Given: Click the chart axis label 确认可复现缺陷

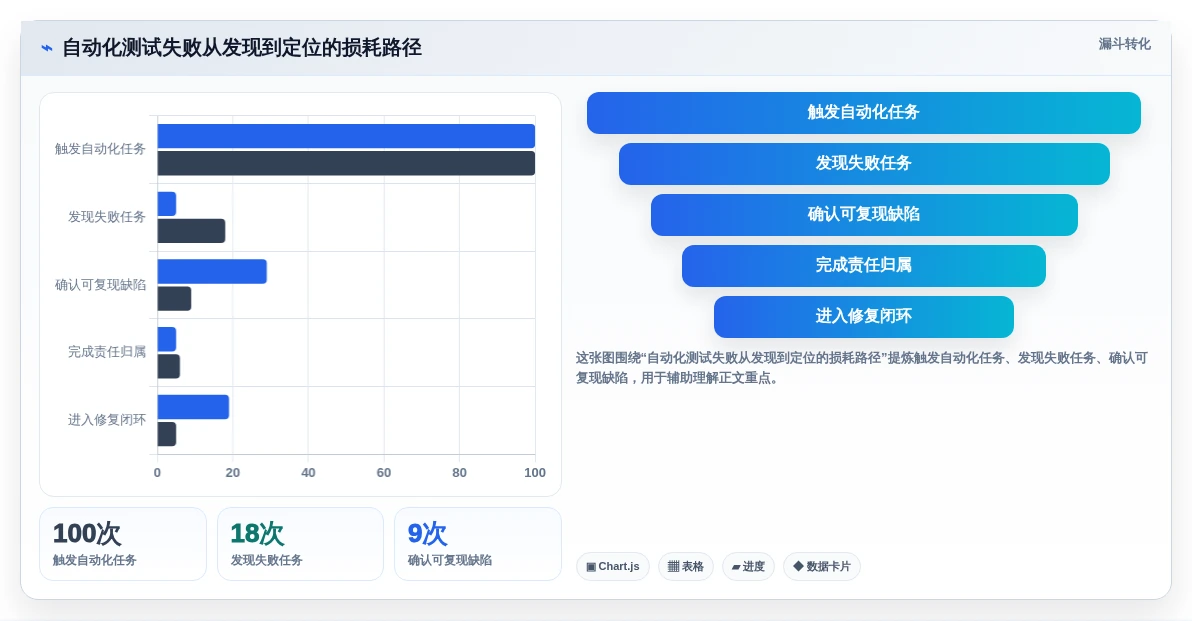Looking at the screenshot, I should click(100, 284).
